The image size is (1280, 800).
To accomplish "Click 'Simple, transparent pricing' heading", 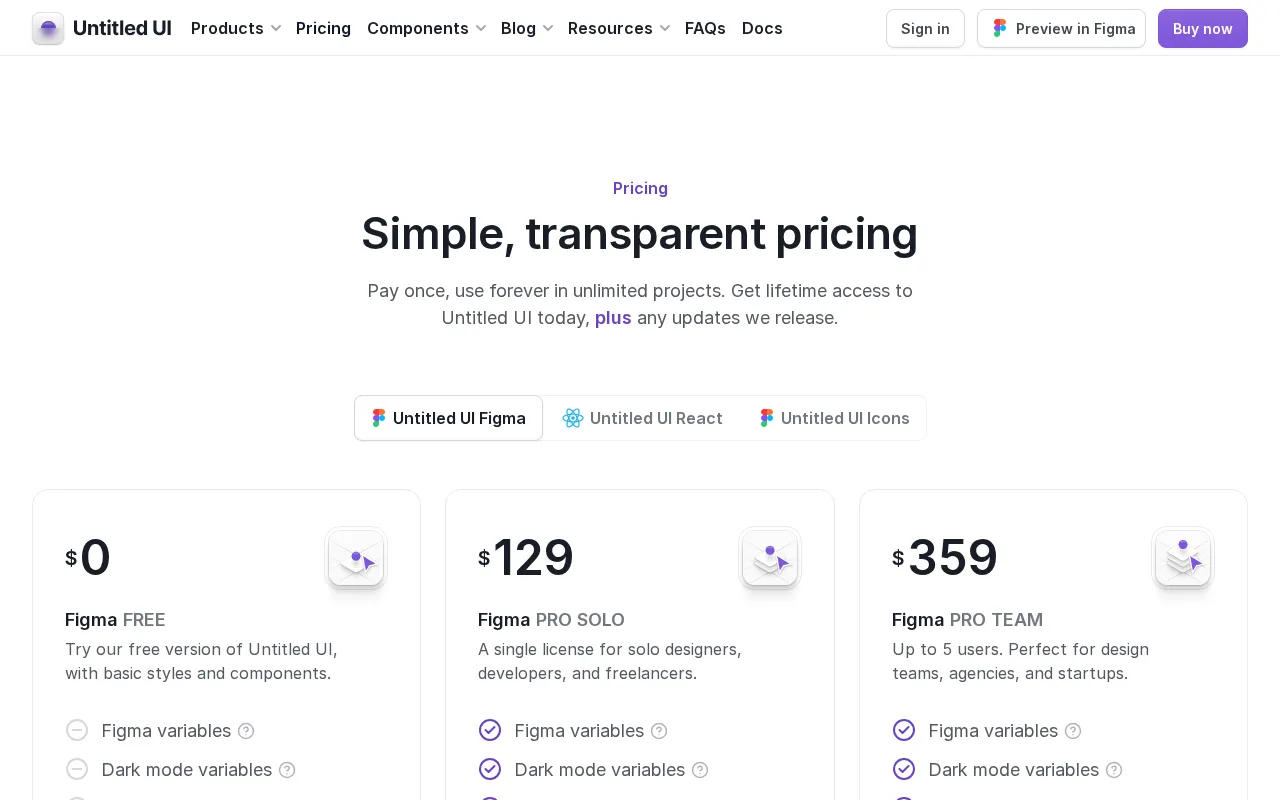I will click(640, 234).
